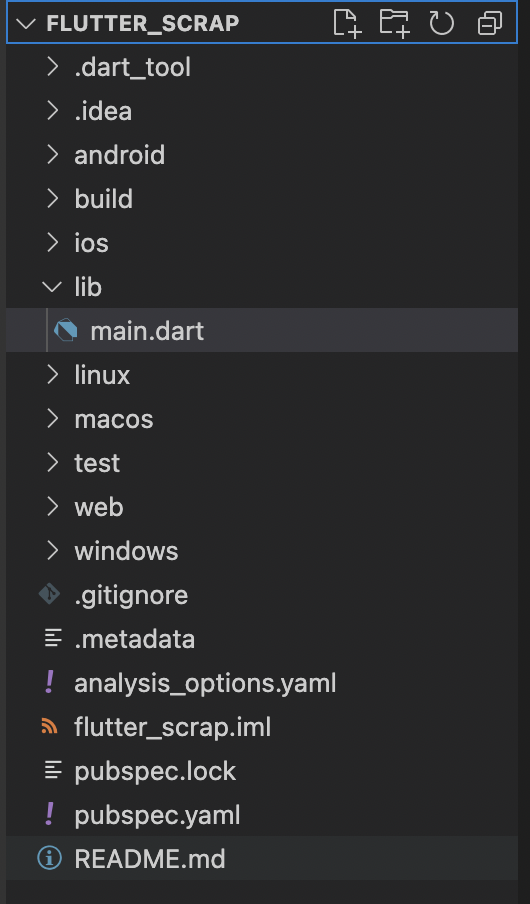Expand the .dart_tool folder chevron
This screenshot has width=530, height=904.
coord(52,67)
